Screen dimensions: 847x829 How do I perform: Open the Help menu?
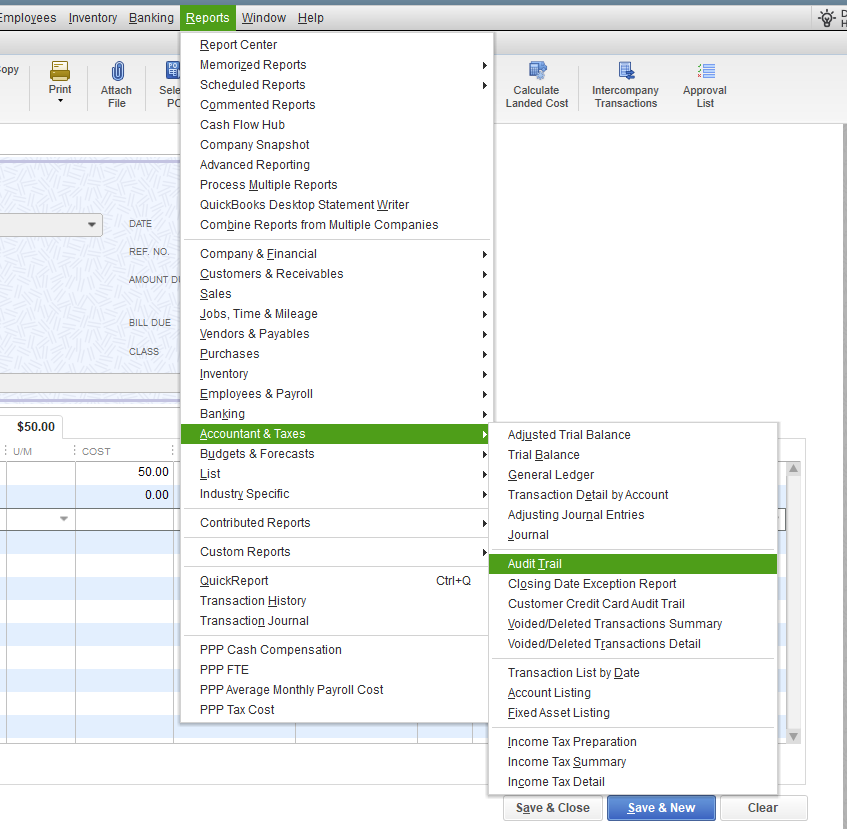(311, 18)
